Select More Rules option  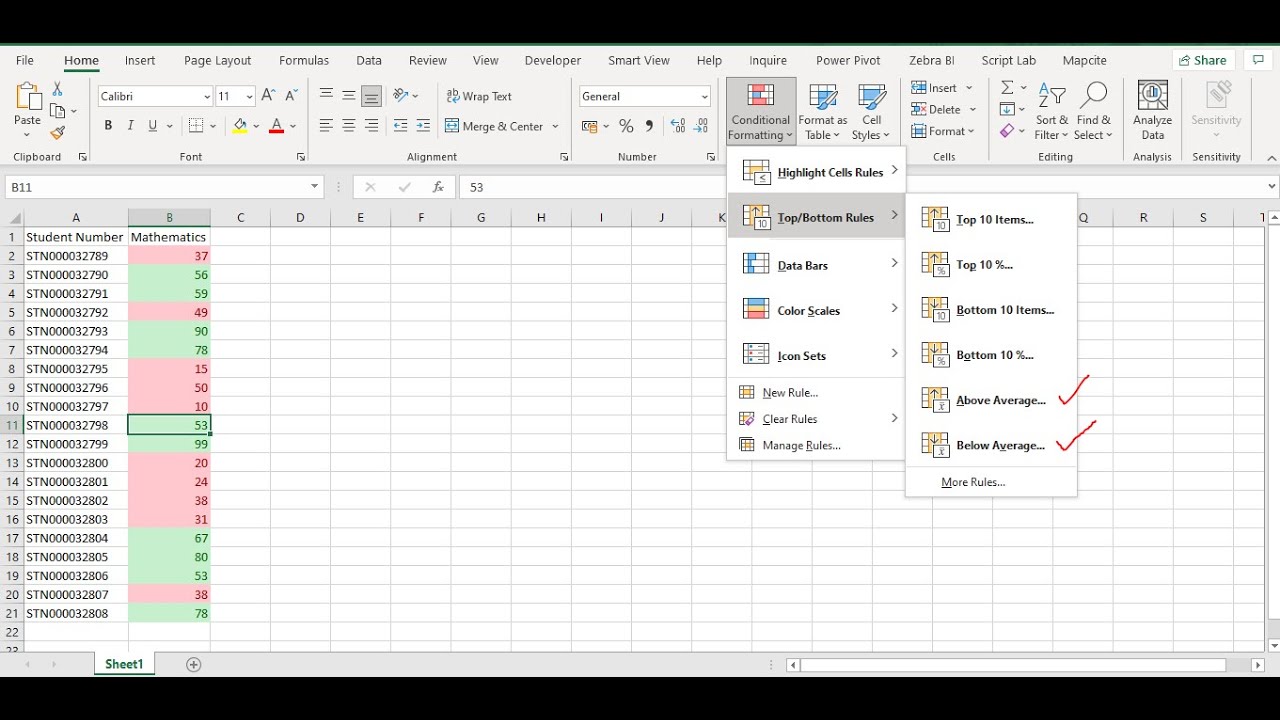[x=973, y=482]
